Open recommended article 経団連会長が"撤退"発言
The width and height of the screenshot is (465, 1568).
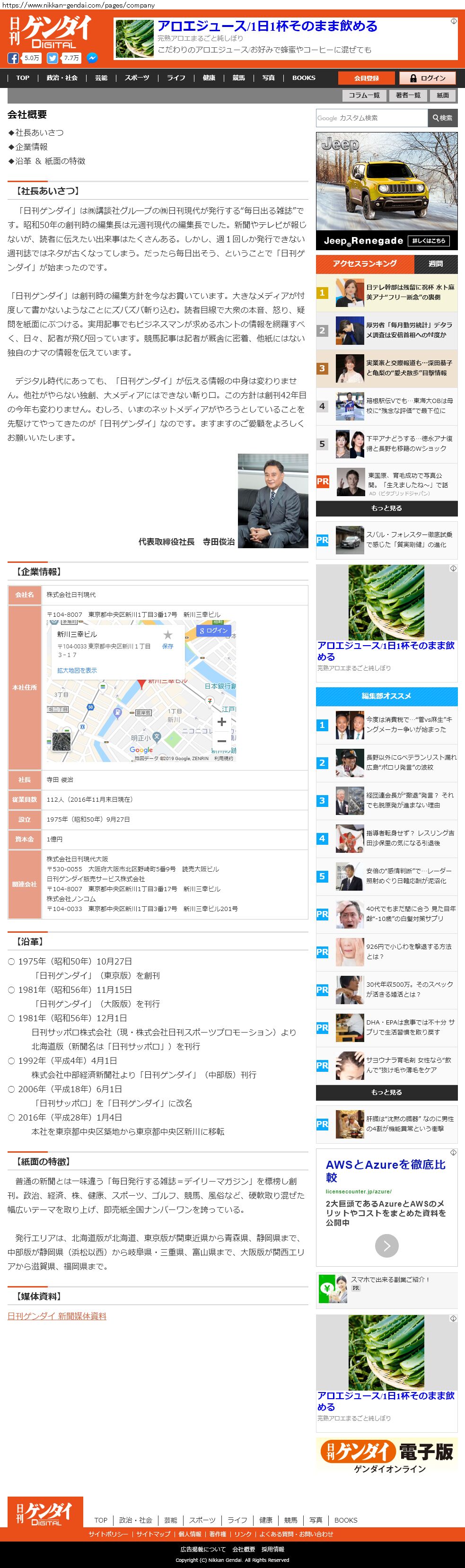pyautogui.click(x=386, y=800)
